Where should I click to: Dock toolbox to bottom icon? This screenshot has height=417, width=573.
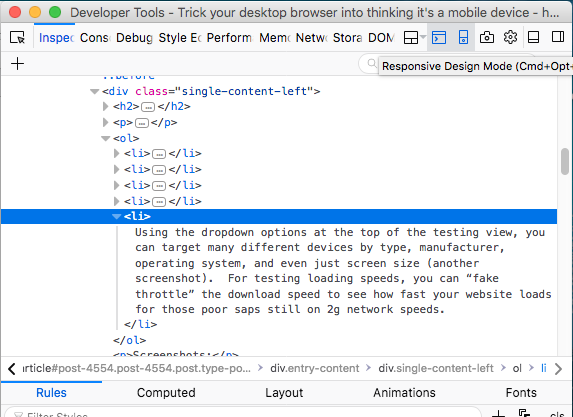point(533,37)
